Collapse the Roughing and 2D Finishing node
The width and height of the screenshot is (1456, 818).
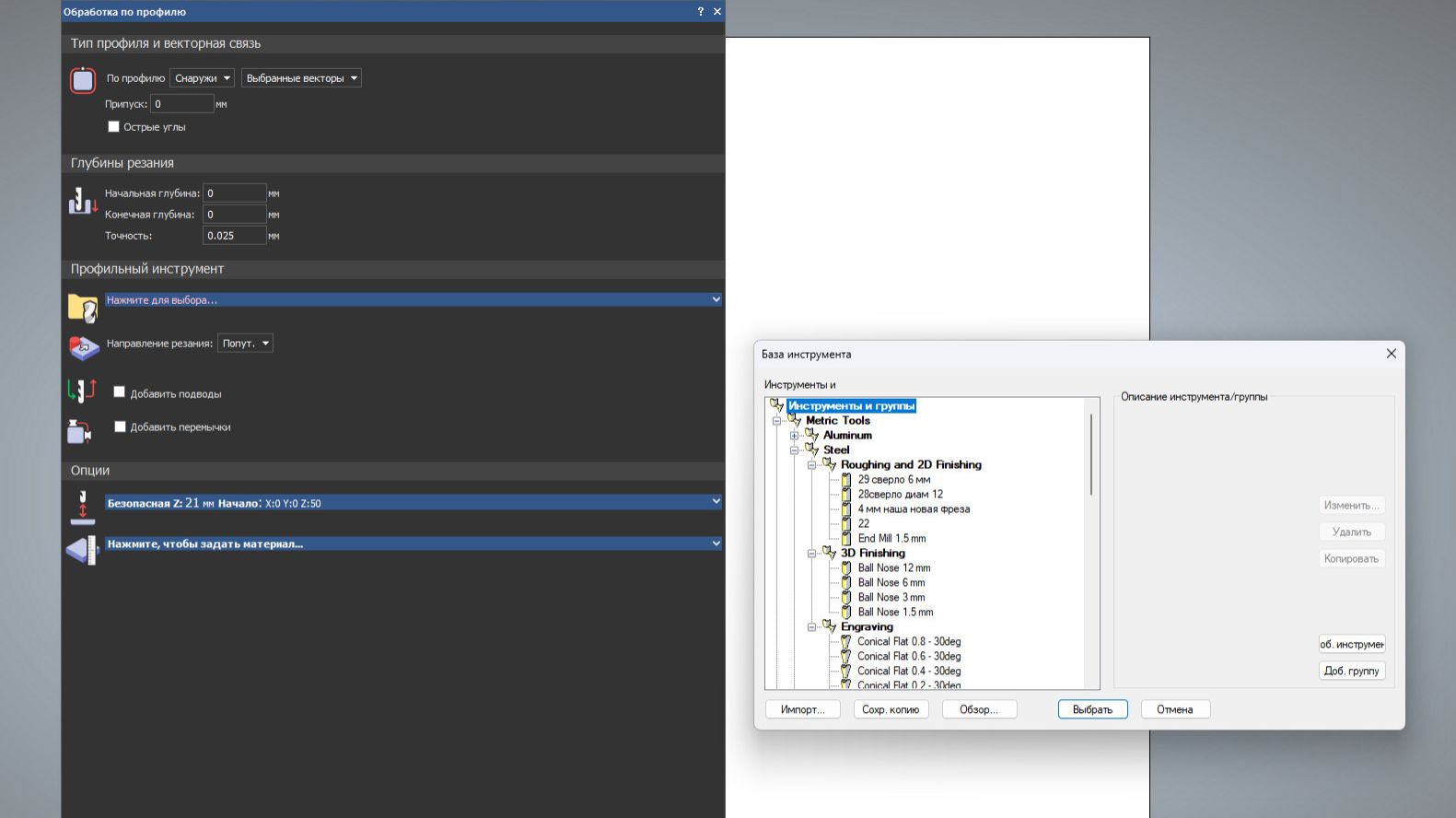click(x=811, y=465)
